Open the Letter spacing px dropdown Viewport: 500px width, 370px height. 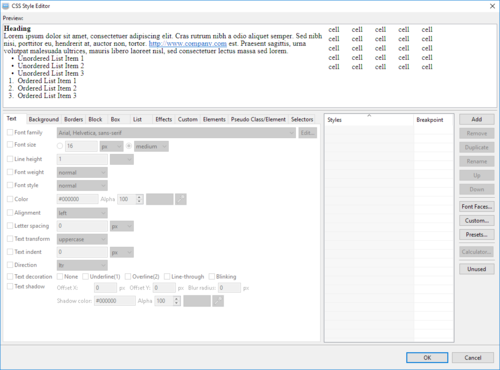(x=122, y=226)
